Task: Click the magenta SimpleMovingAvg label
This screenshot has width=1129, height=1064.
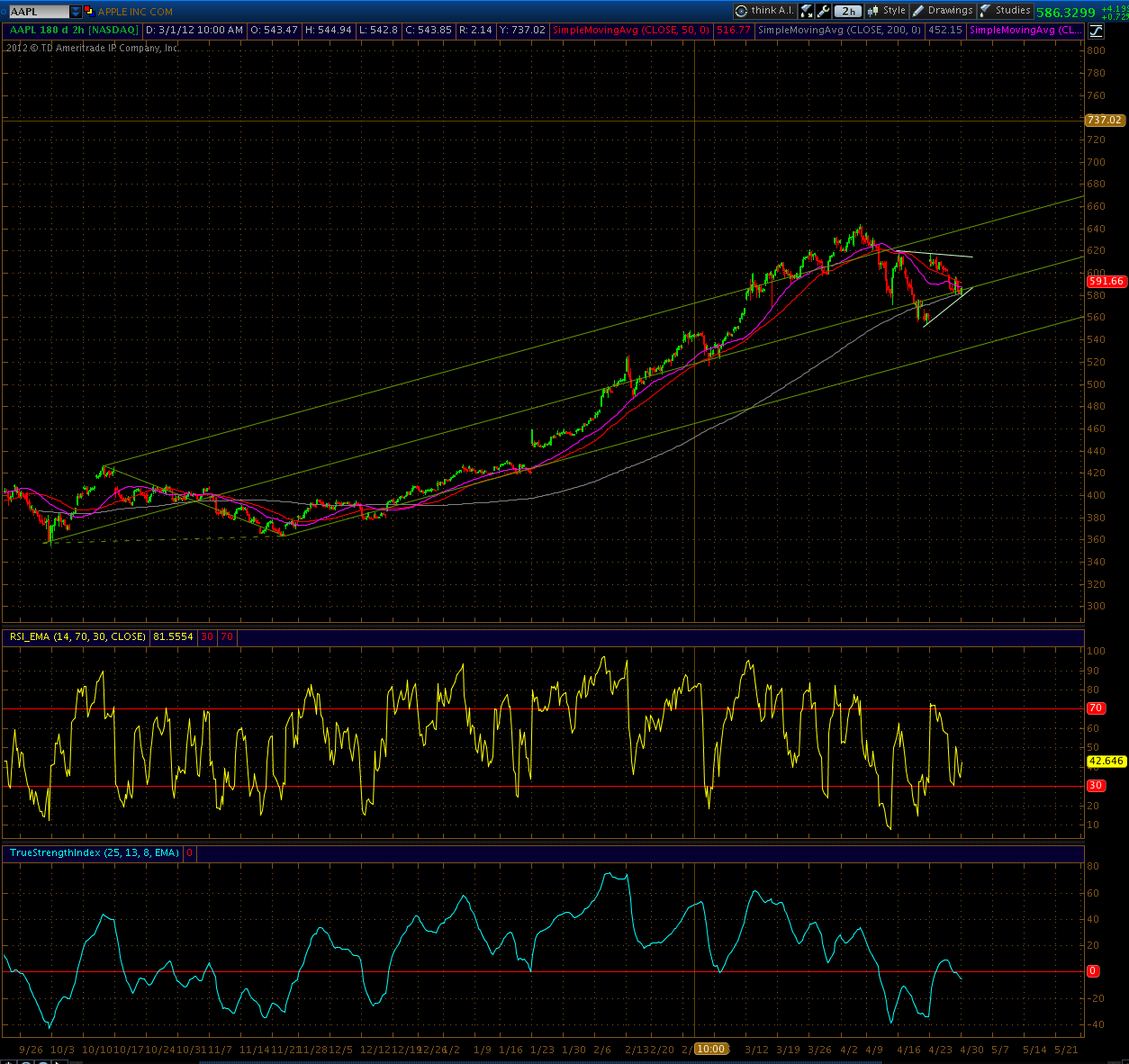Action: pyautogui.click(x=1026, y=31)
